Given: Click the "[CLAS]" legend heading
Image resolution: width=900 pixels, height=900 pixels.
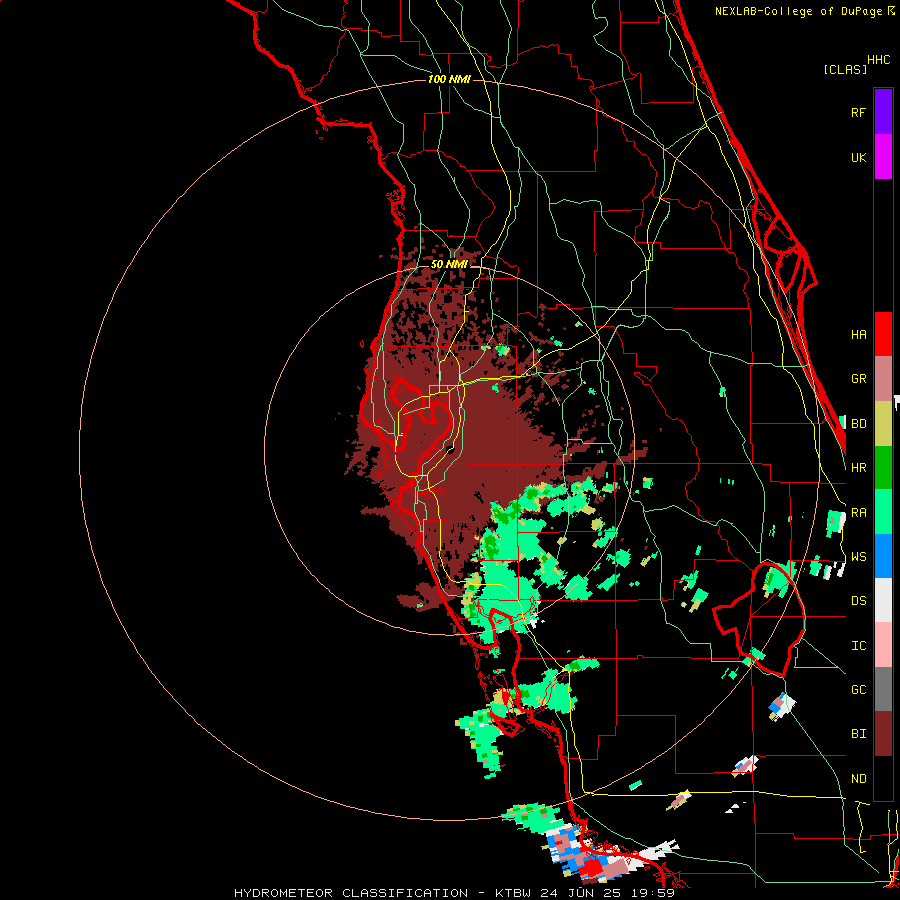Looking at the screenshot, I should (x=845, y=69).
